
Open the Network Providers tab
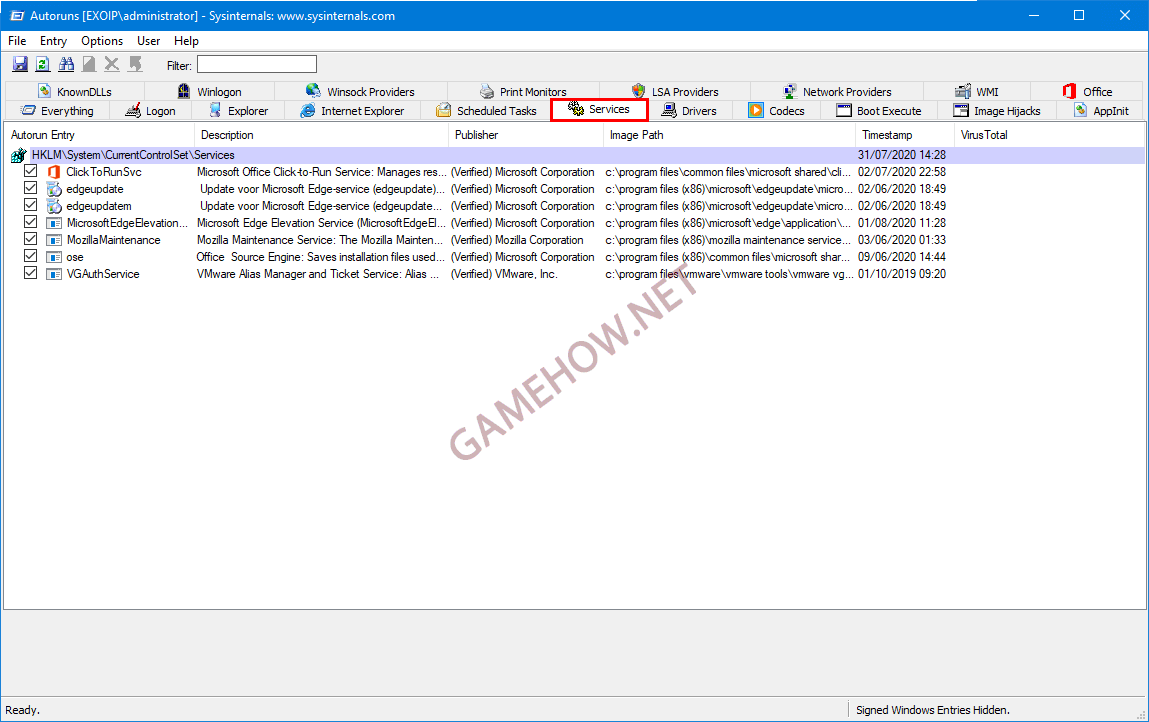[x=837, y=92]
